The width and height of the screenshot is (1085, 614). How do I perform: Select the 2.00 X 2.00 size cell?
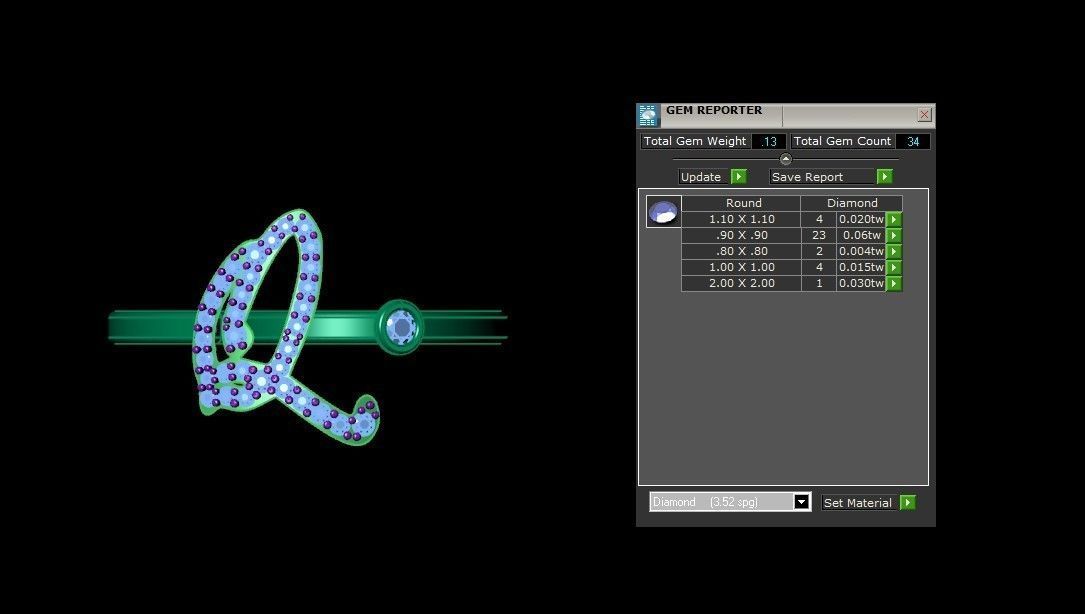coord(741,283)
